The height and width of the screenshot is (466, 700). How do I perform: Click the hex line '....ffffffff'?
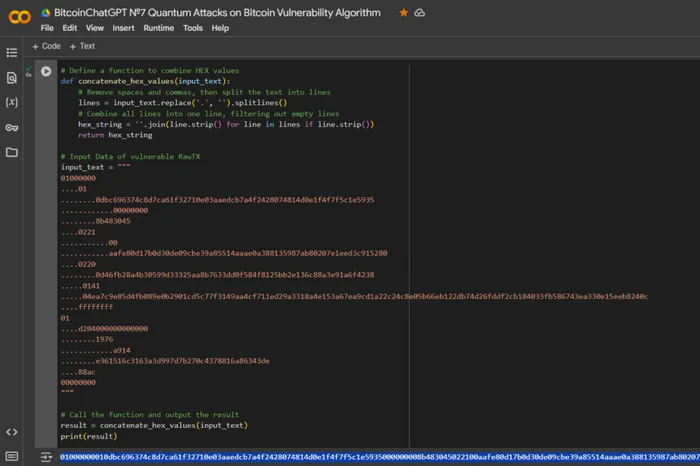87,307
